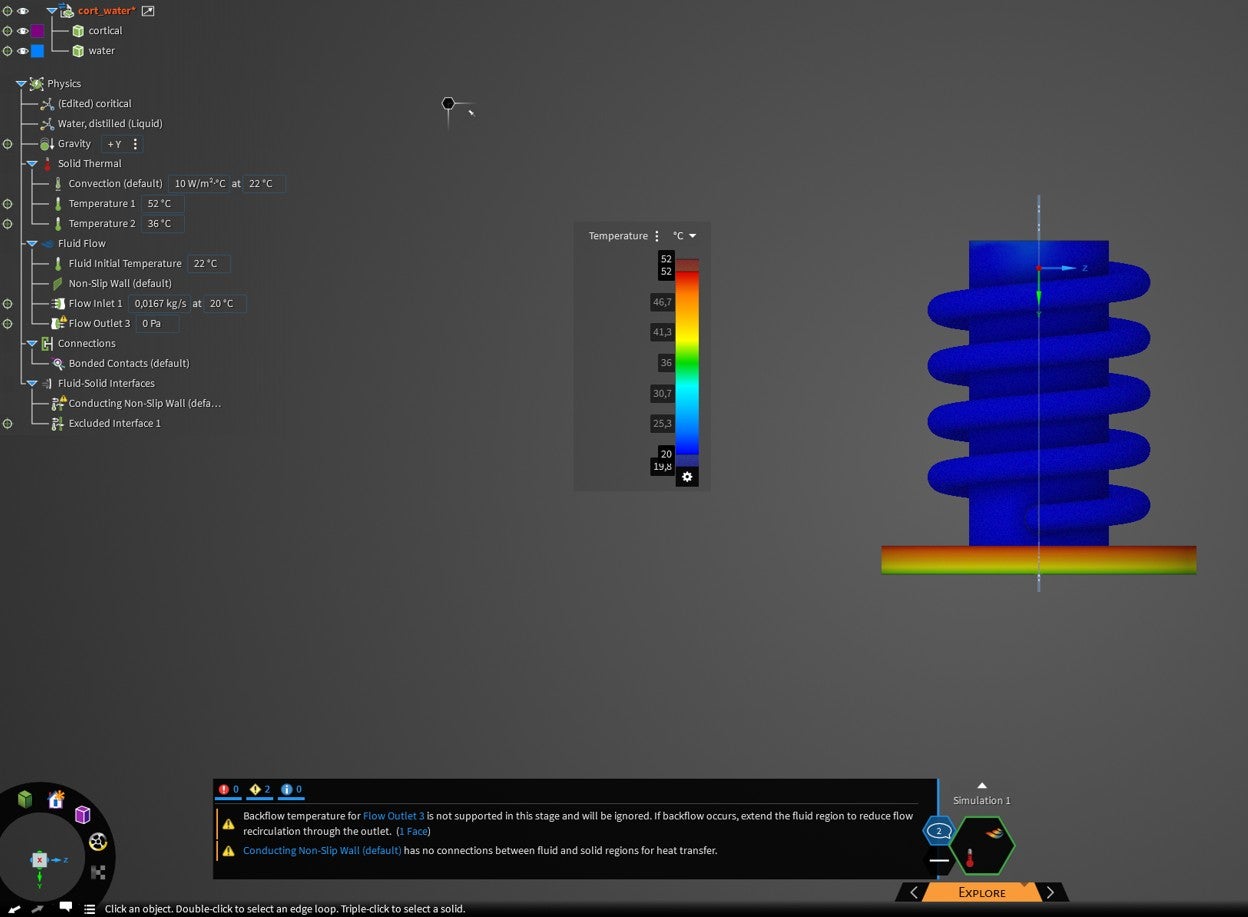Viewport: 1248px width, 917px height.
Task: Select the Bonded Contacts (default) item
Action: 129,364
